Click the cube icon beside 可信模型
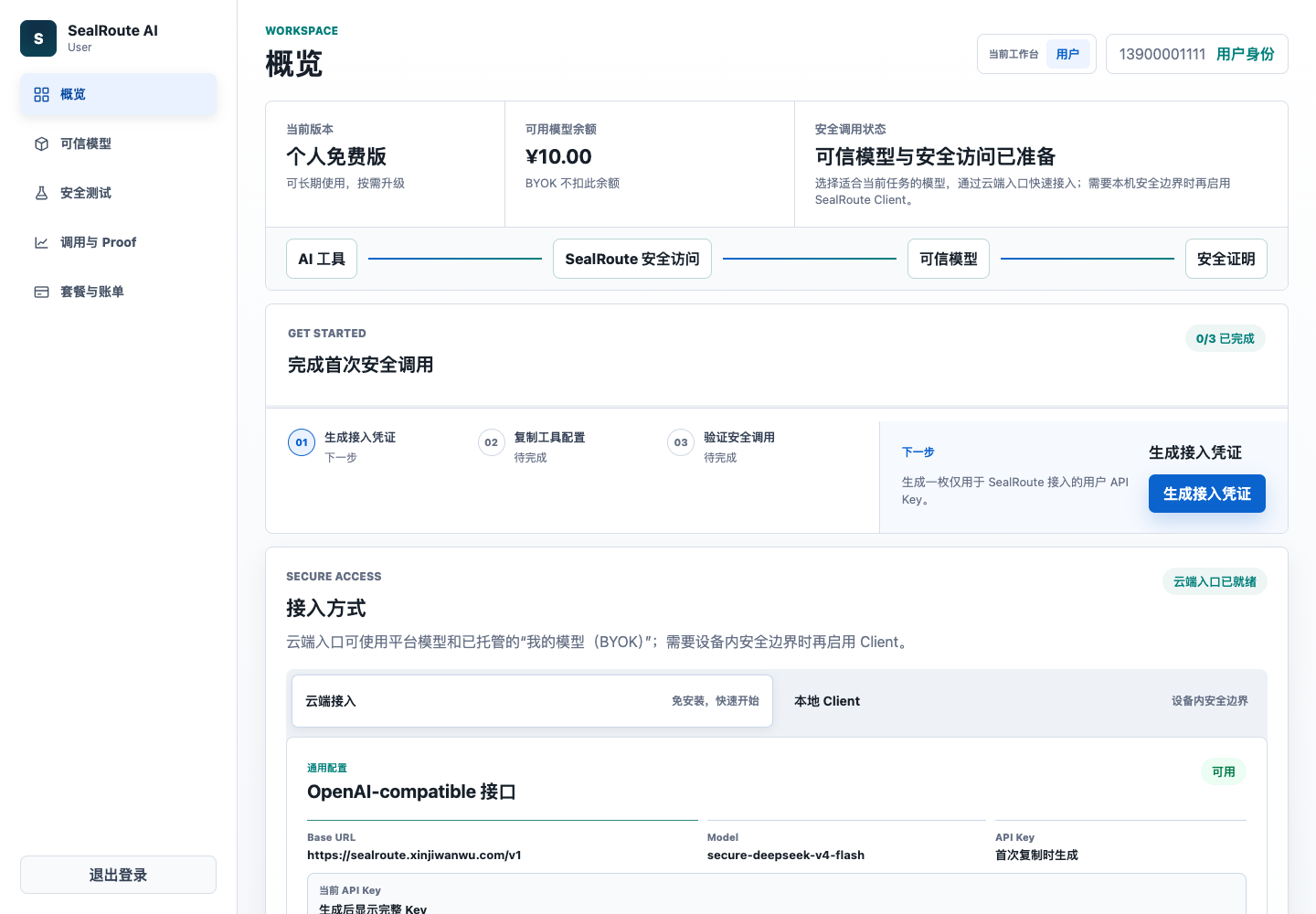1316x914 pixels. pos(41,143)
